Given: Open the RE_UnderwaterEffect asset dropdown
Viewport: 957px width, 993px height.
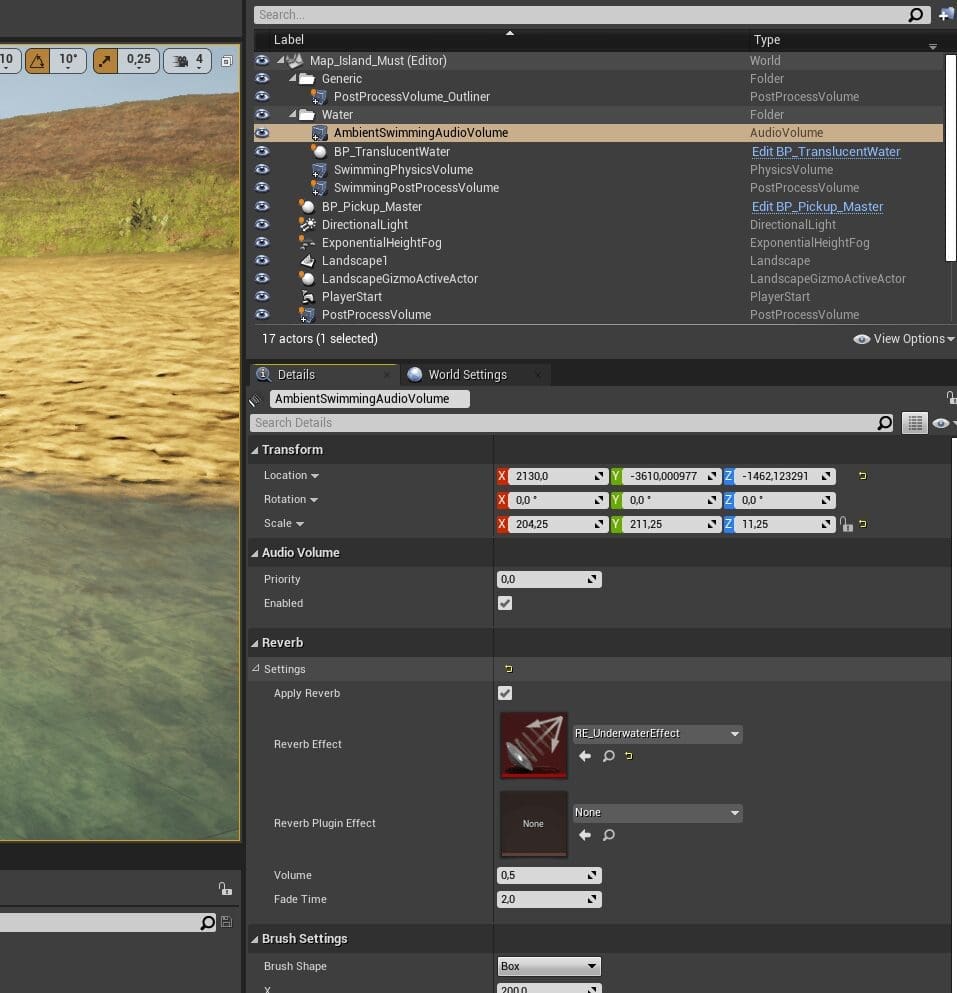Looking at the screenshot, I should 656,734.
